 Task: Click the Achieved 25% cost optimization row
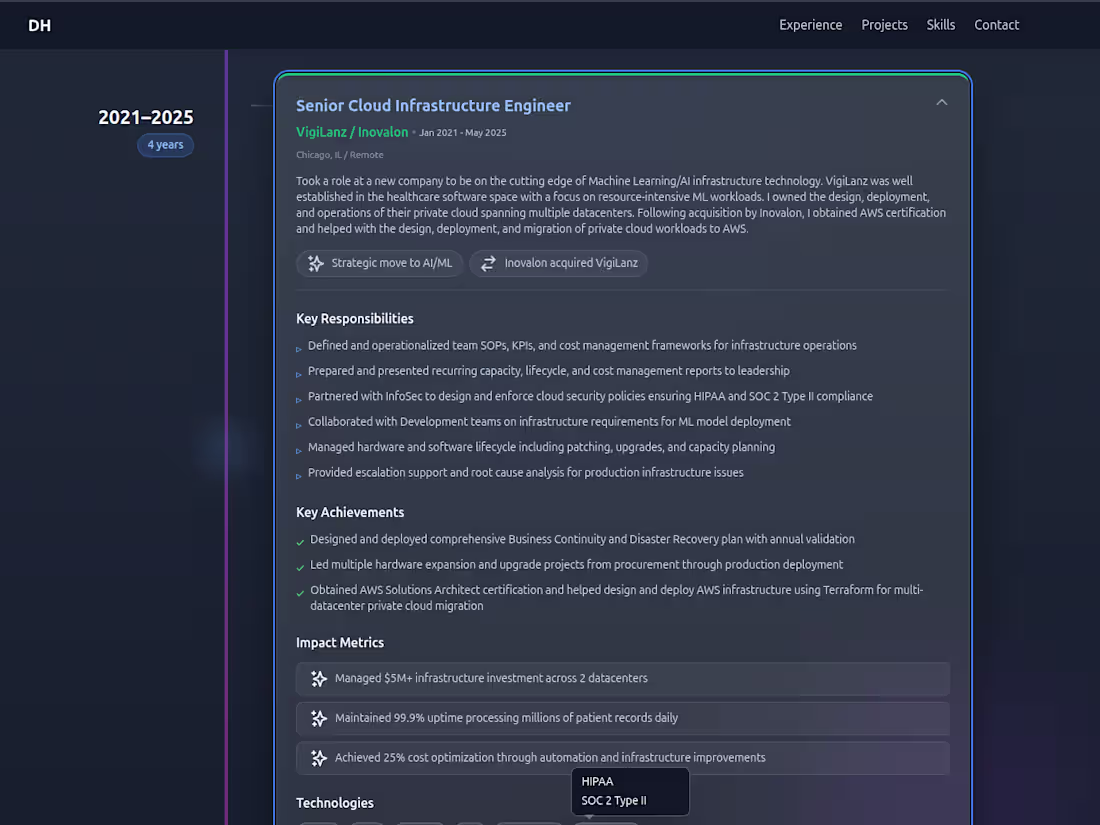(623, 758)
